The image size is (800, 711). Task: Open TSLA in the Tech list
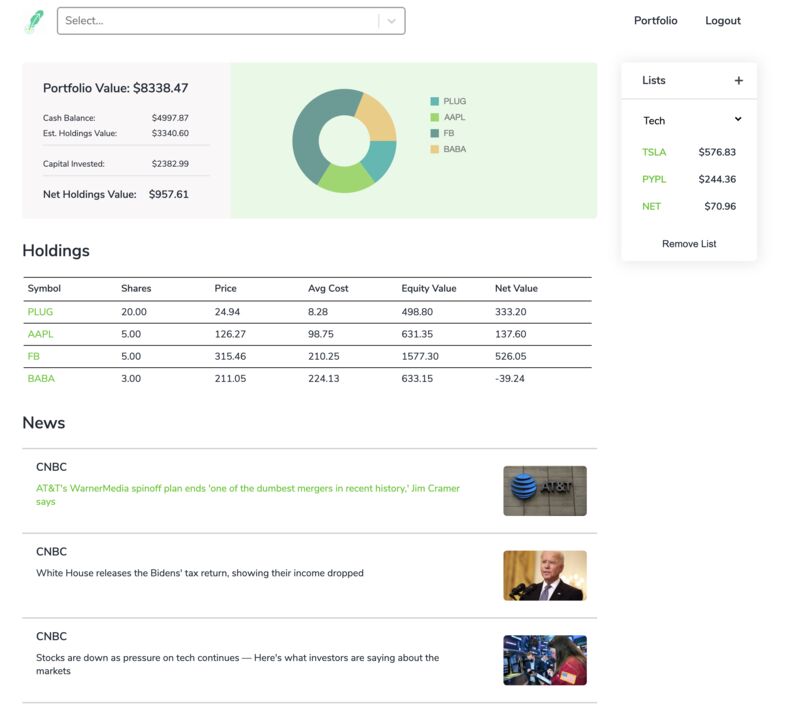654,152
